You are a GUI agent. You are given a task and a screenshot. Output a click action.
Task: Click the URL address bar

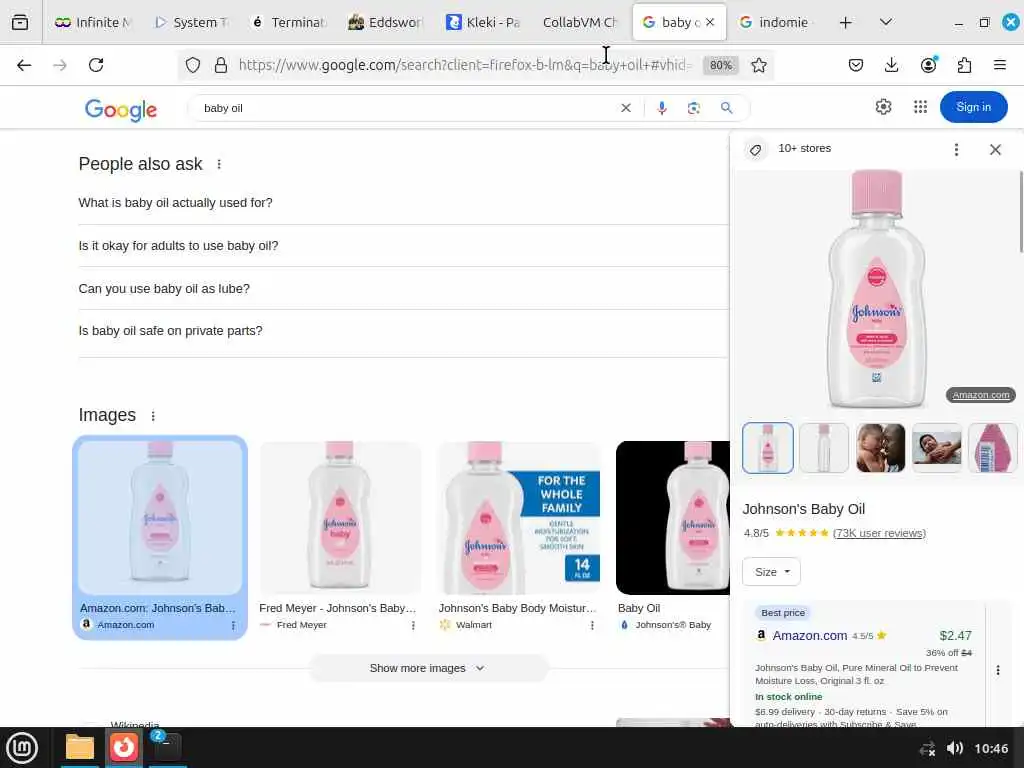464,65
